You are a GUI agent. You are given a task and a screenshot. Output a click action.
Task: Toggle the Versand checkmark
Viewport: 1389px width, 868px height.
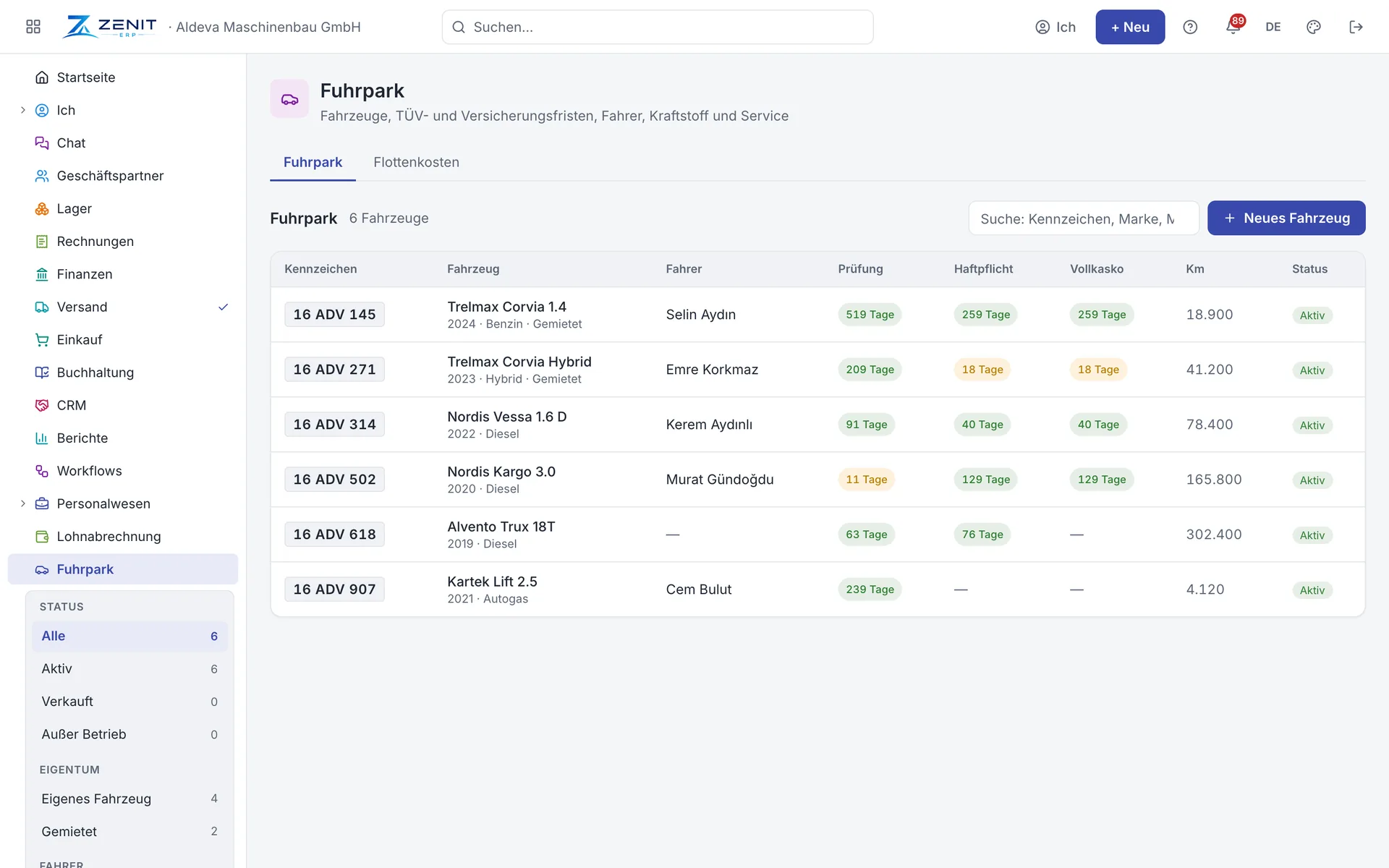tap(223, 307)
